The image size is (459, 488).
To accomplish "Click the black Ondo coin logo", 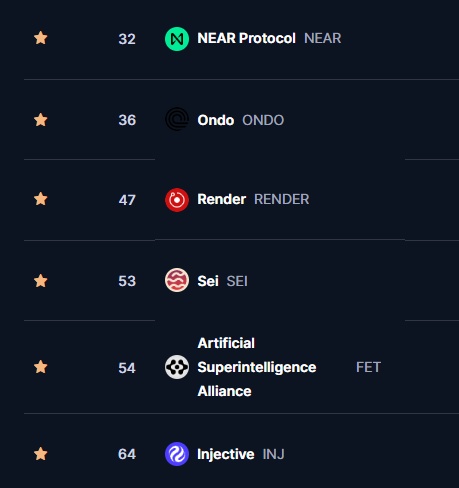I will point(177,119).
